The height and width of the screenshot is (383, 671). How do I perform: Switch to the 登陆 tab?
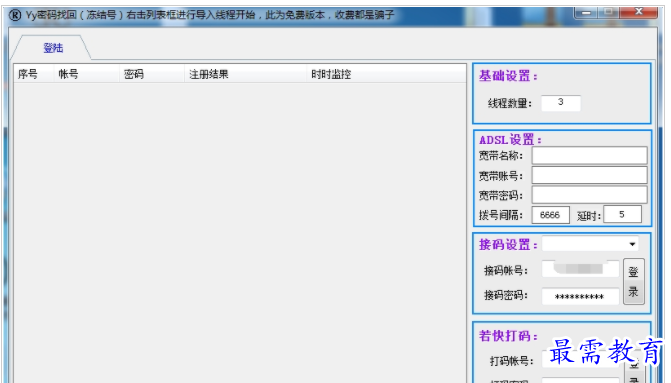point(53,48)
